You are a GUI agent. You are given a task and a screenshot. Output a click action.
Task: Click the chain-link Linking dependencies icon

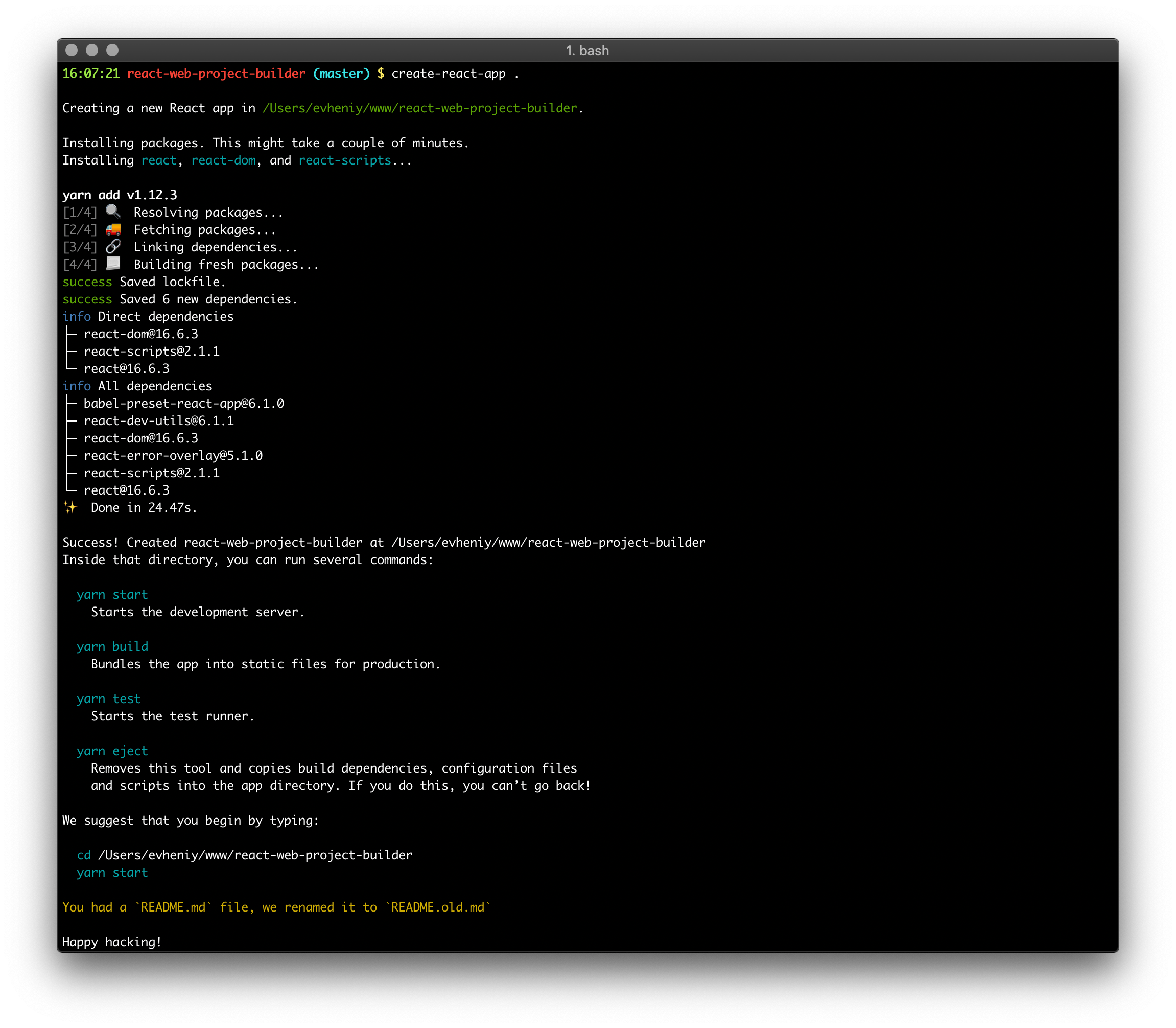tap(113, 247)
